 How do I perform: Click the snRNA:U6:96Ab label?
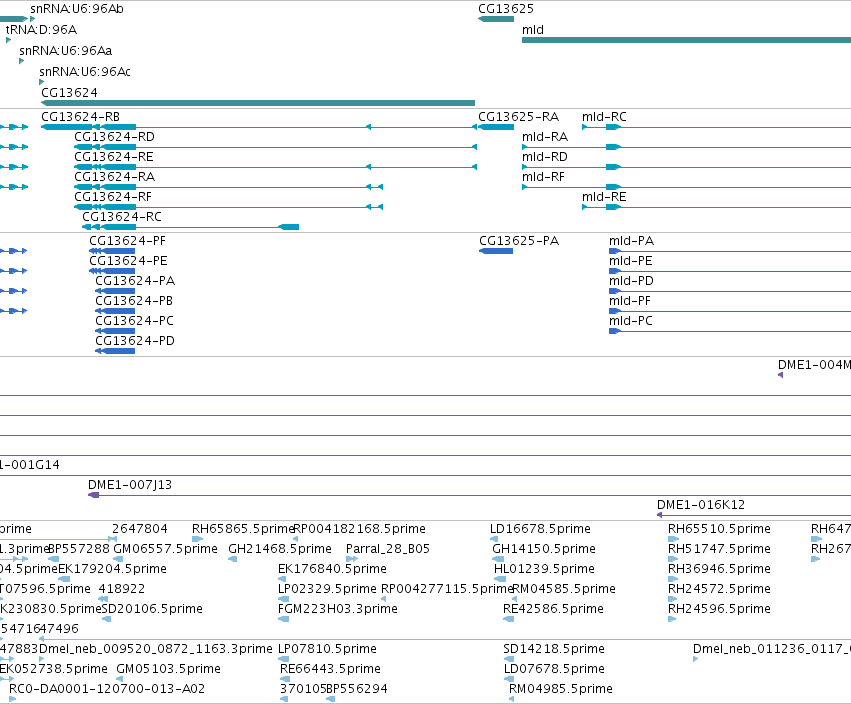(x=77, y=9)
